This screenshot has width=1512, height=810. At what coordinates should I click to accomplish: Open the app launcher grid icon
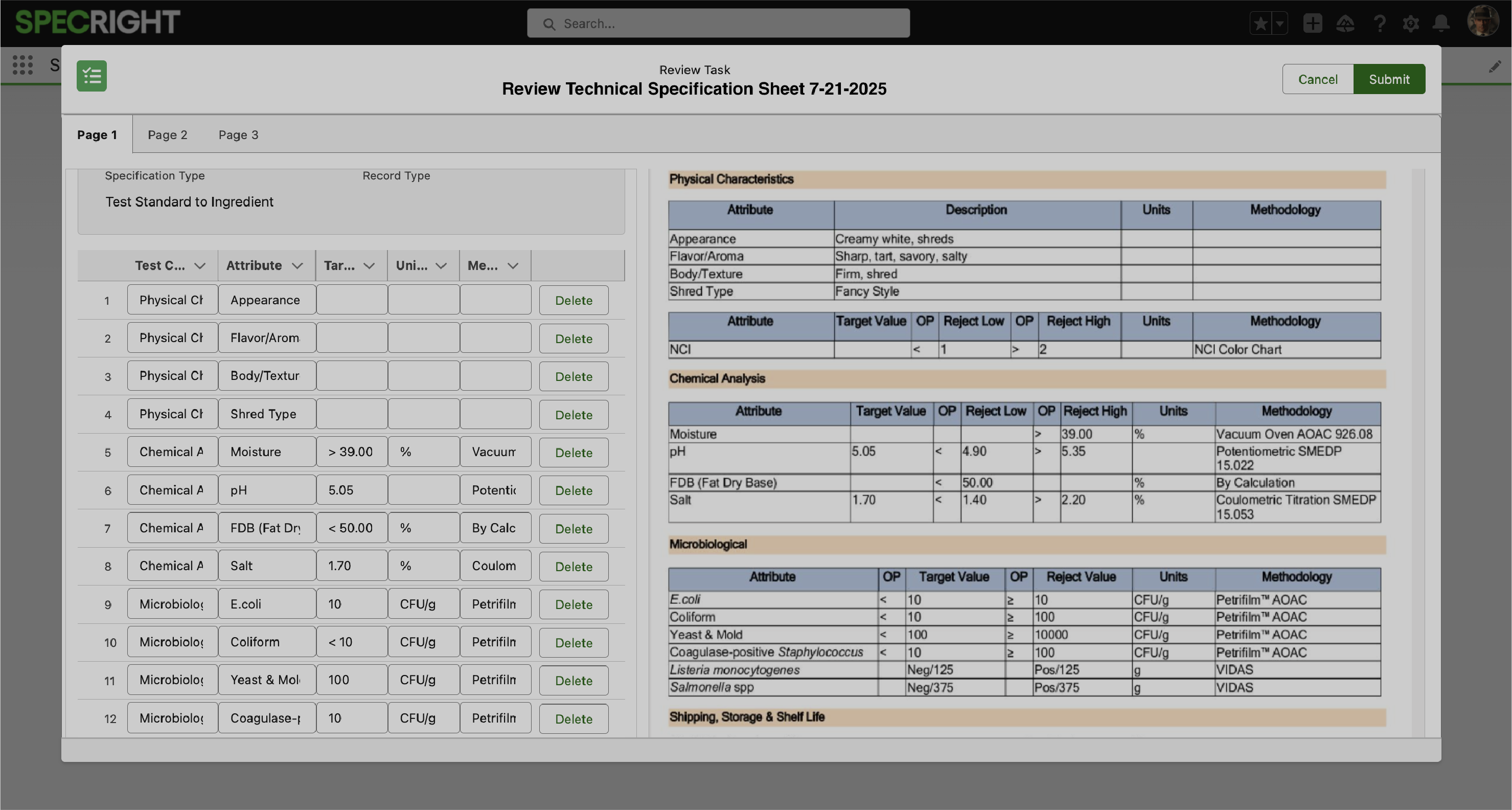(22, 64)
